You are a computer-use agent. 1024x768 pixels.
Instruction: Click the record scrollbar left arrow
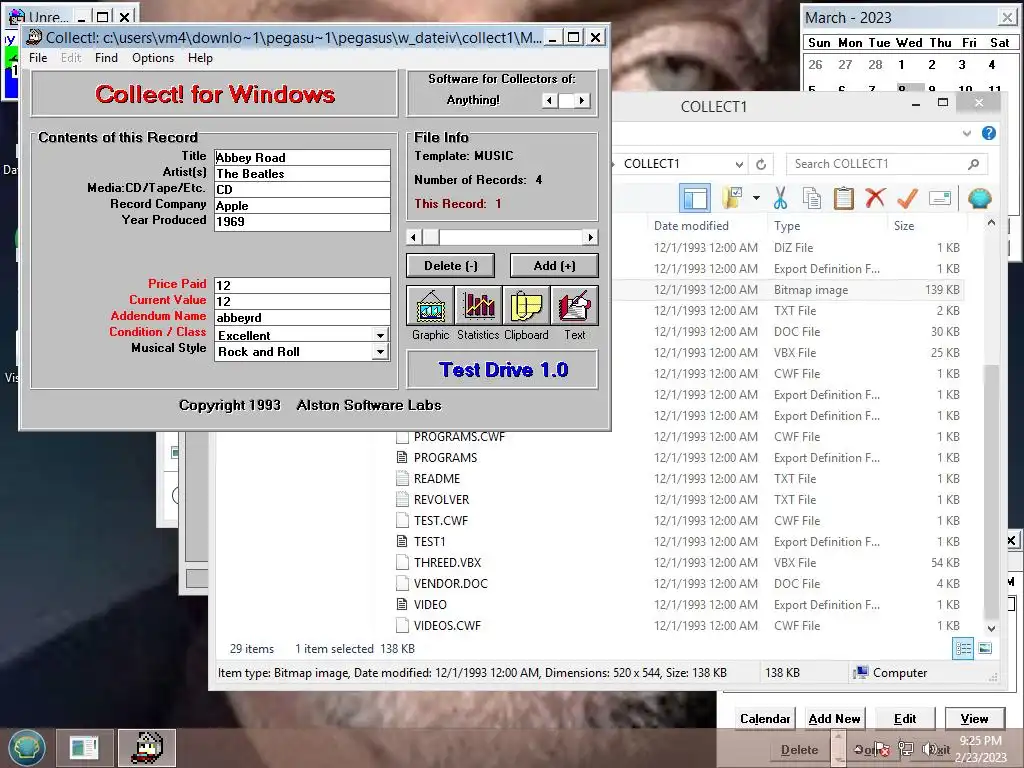[x=413, y=237]
